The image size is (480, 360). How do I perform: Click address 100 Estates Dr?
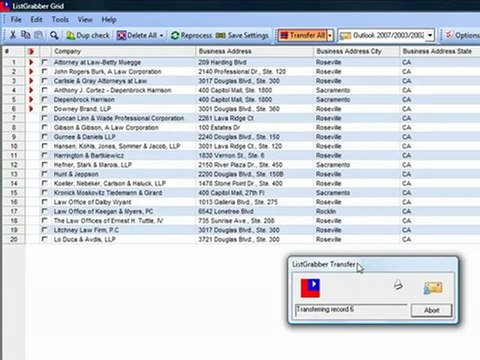[x=219, y=127]
